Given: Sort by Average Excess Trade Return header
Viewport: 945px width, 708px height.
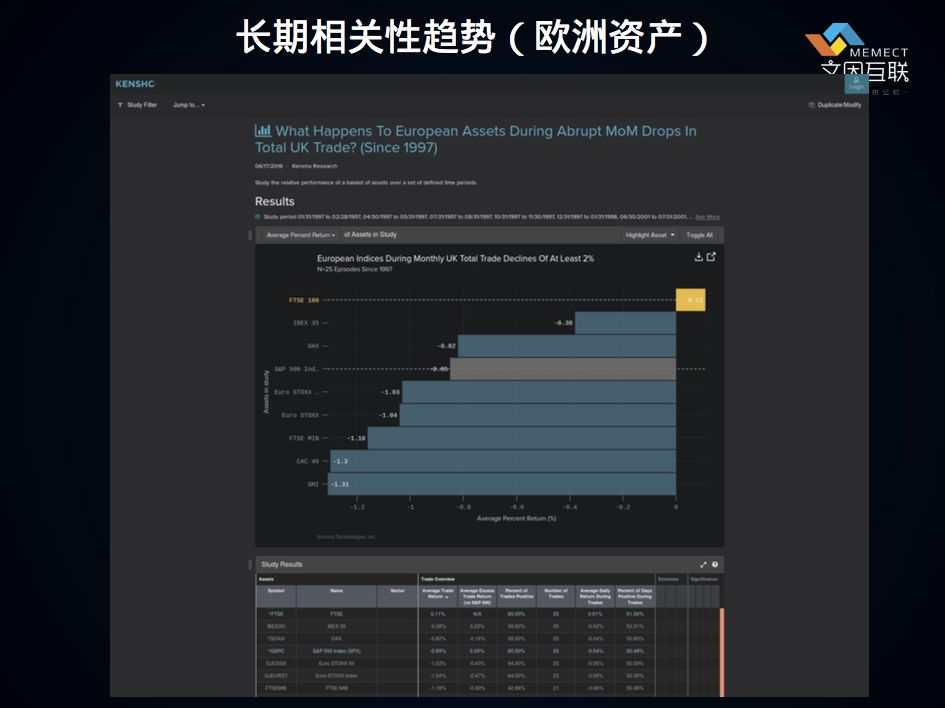Looking at the screenshot, I should tap(477, 596).
